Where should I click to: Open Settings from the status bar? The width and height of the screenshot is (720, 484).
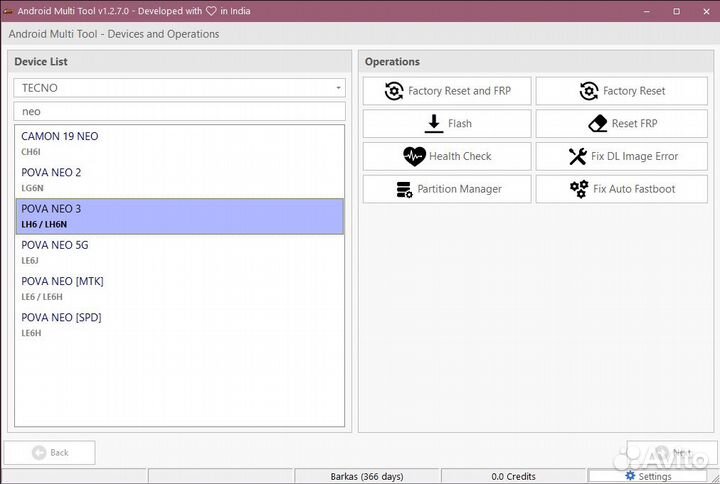(x=647, y=476)
